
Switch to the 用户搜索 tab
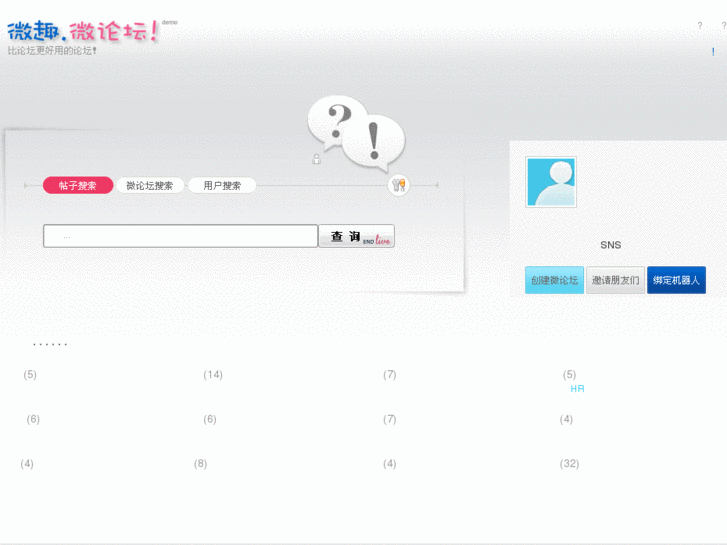[222, 186]
